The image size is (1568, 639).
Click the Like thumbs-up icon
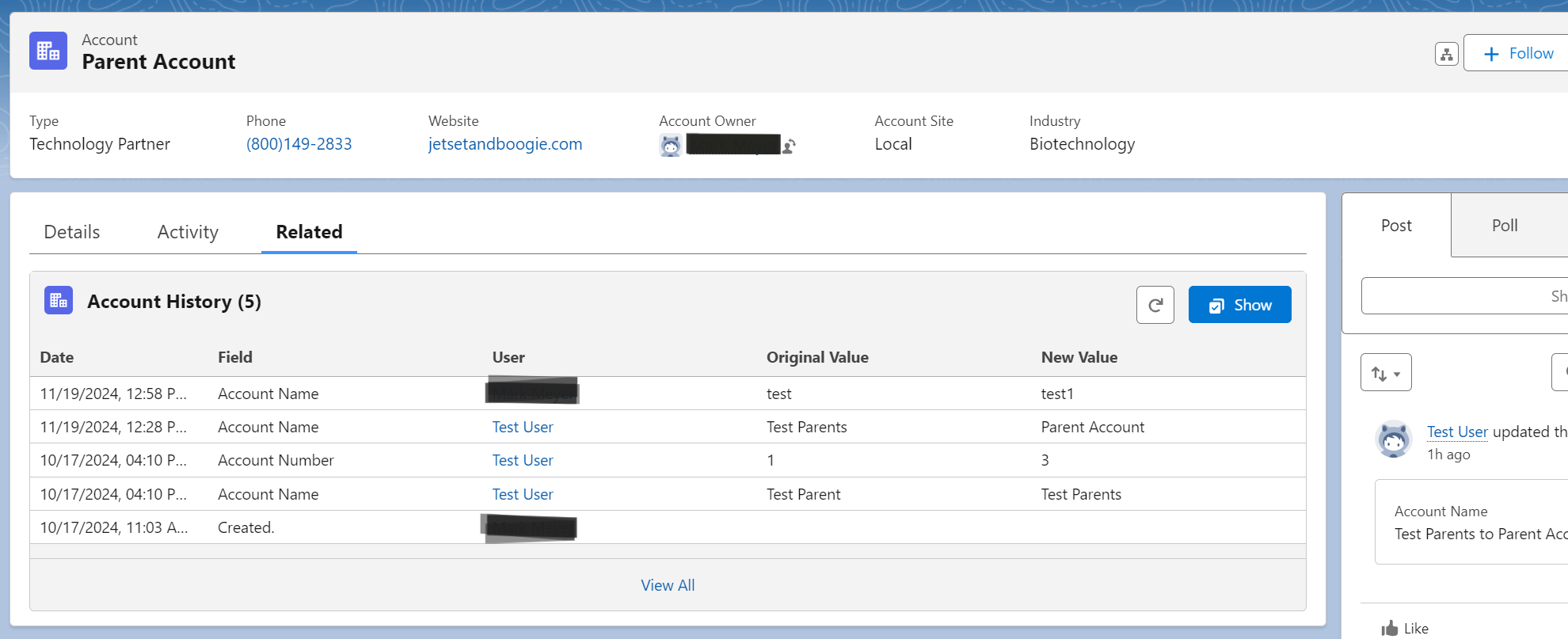click(1390, 628)
